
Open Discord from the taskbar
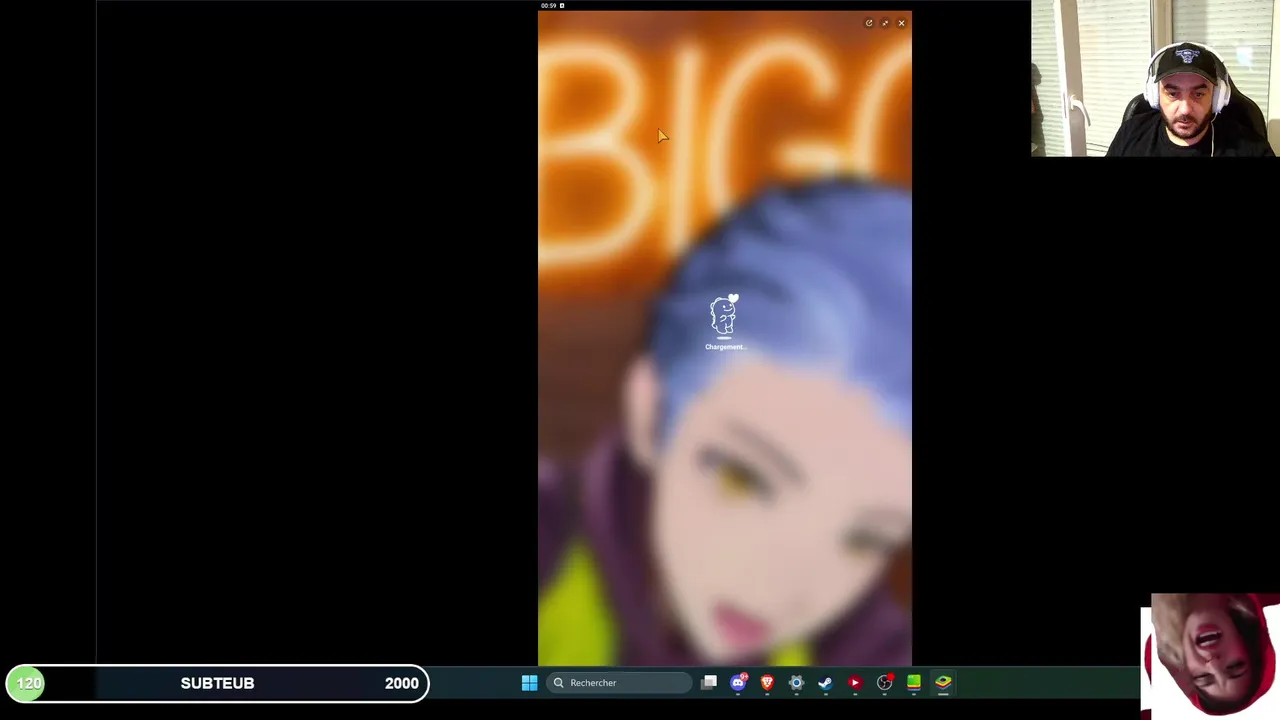pyautogui.click(x=738, y=683)
